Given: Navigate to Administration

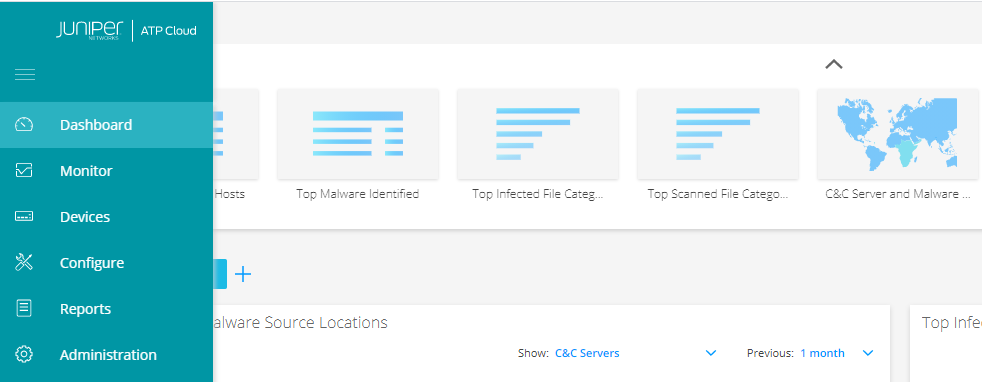Looking at the screenshot, I should click(106, 354).
